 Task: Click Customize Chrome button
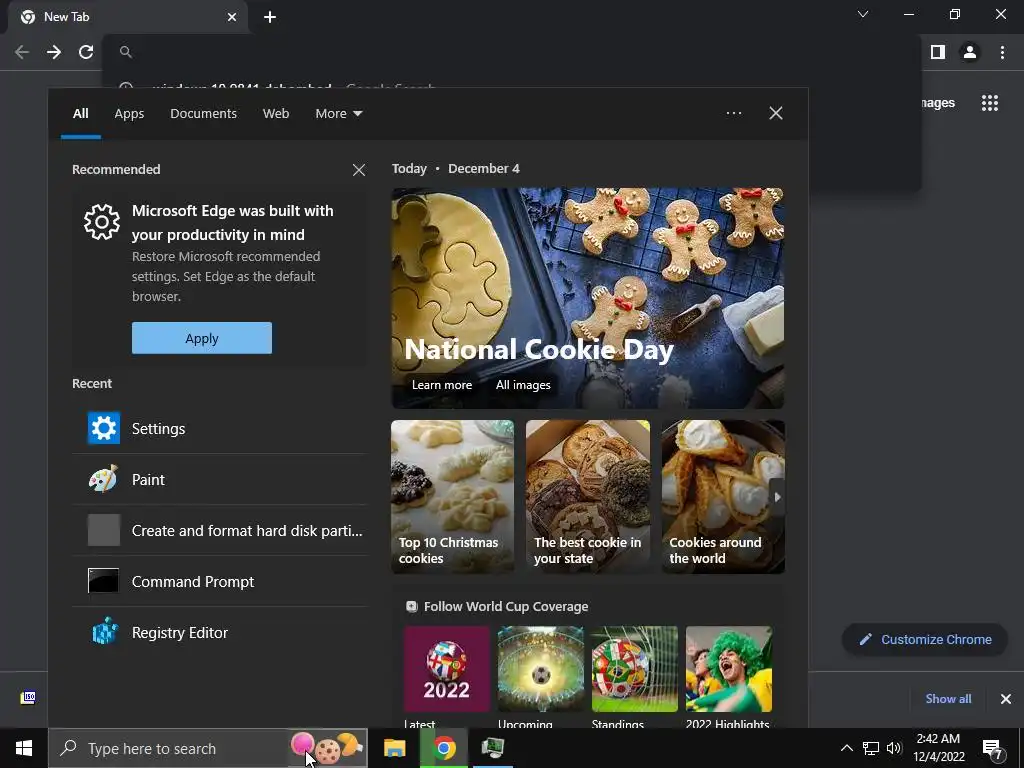point(925,639)
